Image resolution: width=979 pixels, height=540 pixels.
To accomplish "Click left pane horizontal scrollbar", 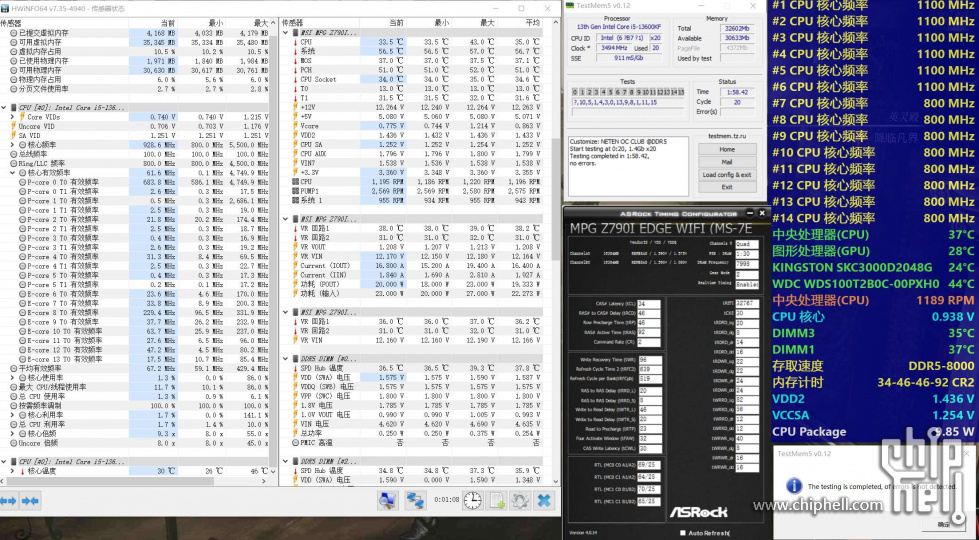I will [x=135, y=481].
